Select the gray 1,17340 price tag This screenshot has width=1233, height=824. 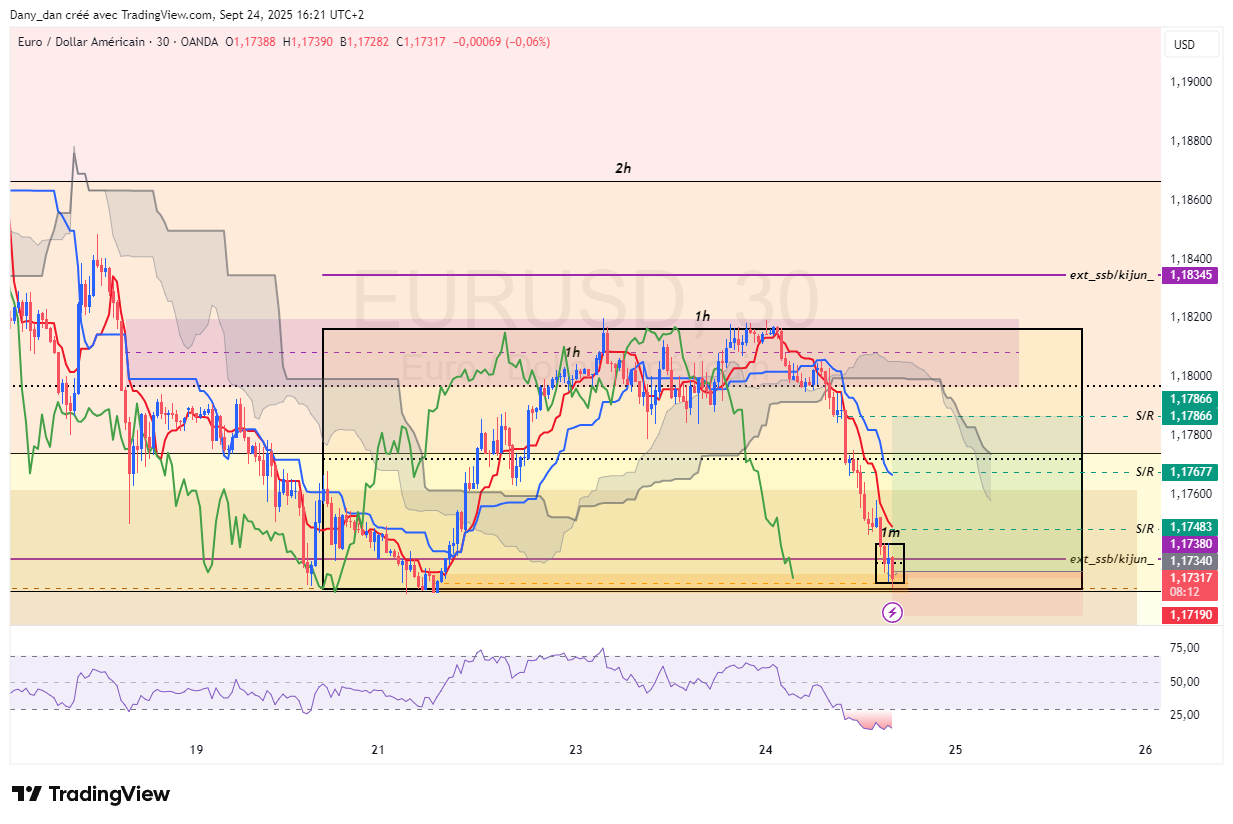tap(1190, 561)
